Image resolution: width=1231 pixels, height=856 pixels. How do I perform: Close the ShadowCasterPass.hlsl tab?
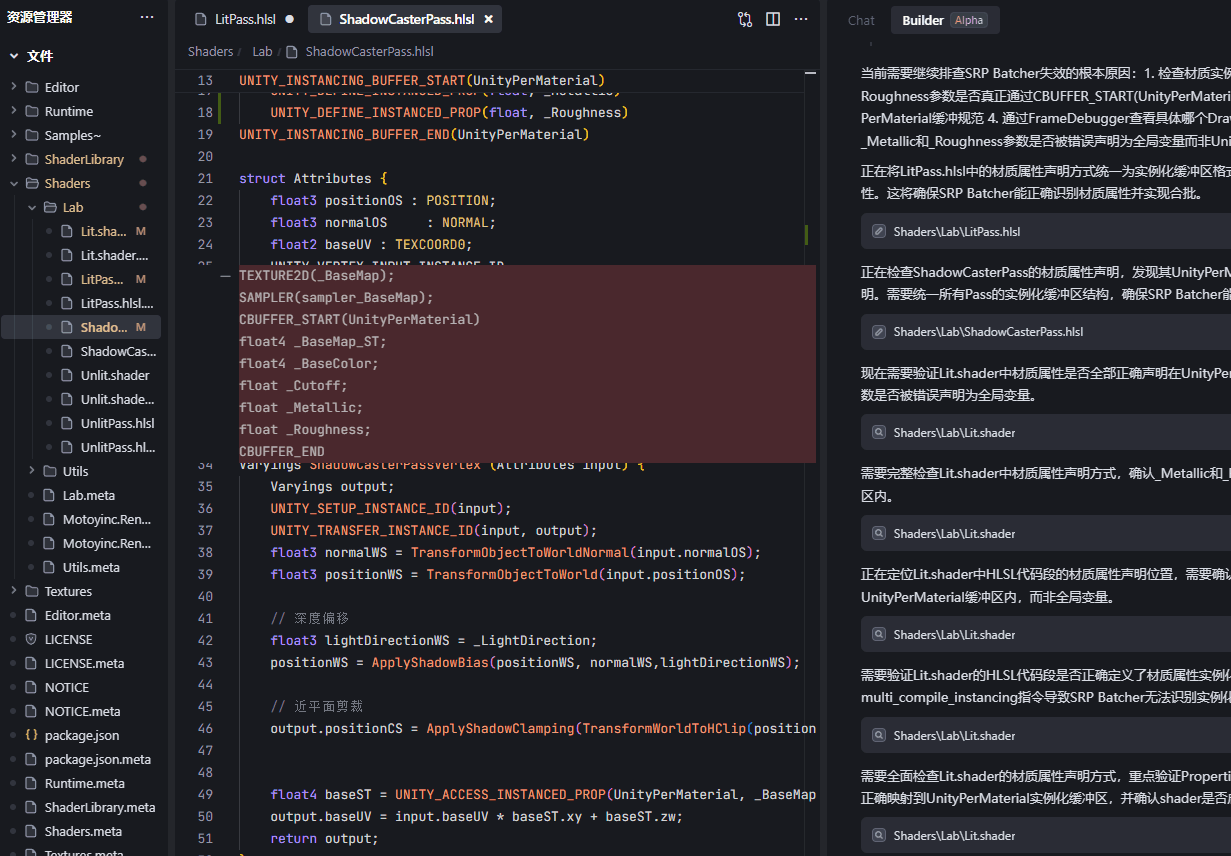(x=488, y=19)
